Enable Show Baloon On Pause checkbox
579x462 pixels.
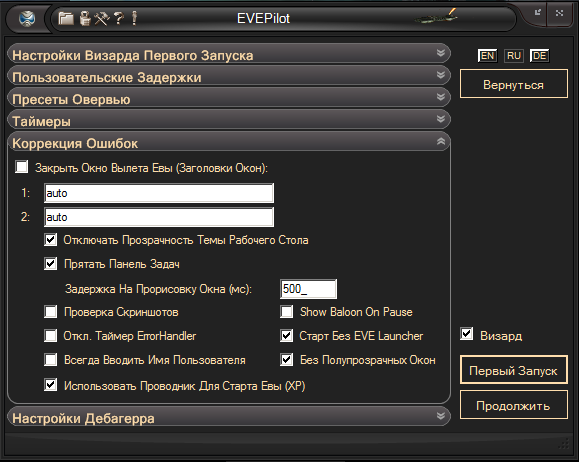pyautogui.click(x=287, y=312)
